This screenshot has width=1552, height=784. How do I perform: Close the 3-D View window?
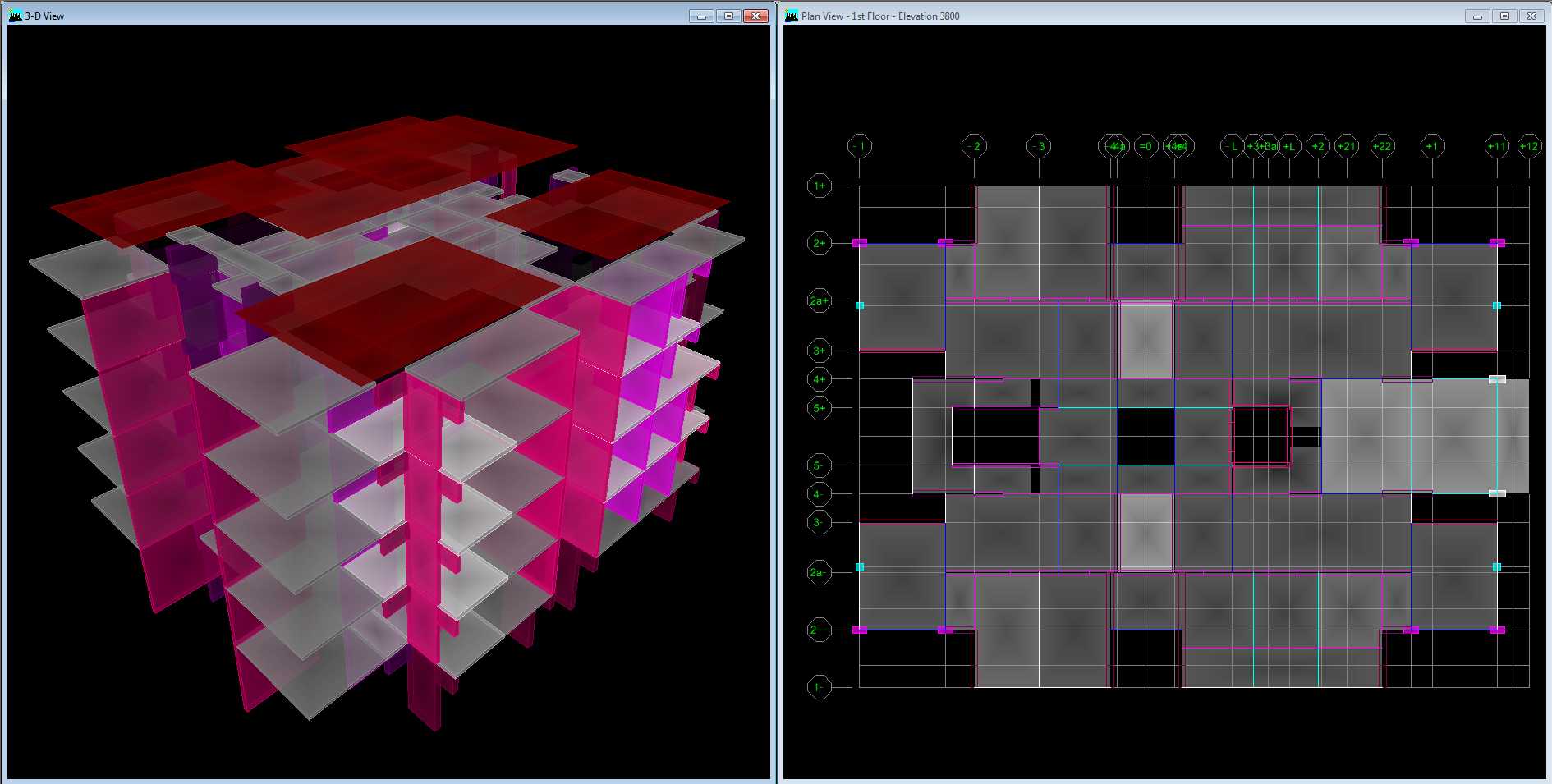(x=755, y=16)
